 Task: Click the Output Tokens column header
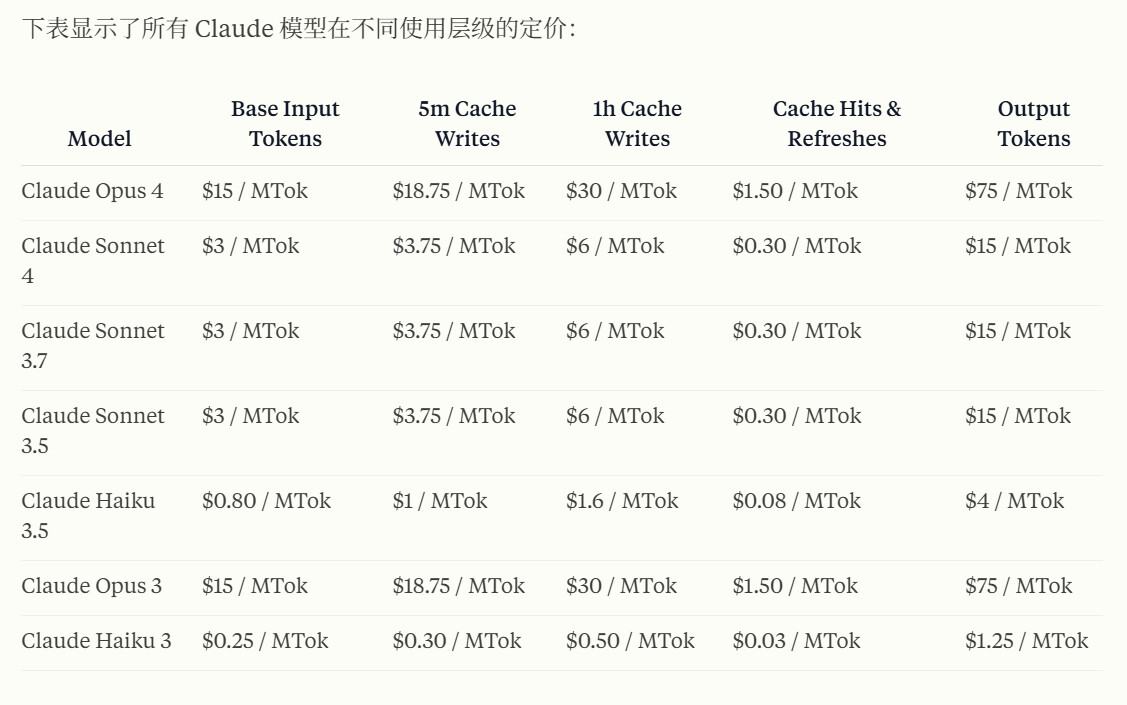click(x=1033, y=124)
